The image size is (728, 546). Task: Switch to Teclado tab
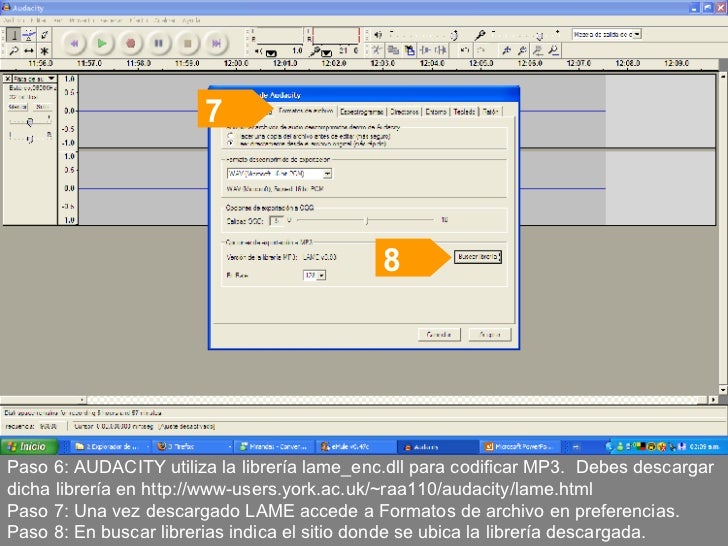point(464,111)
